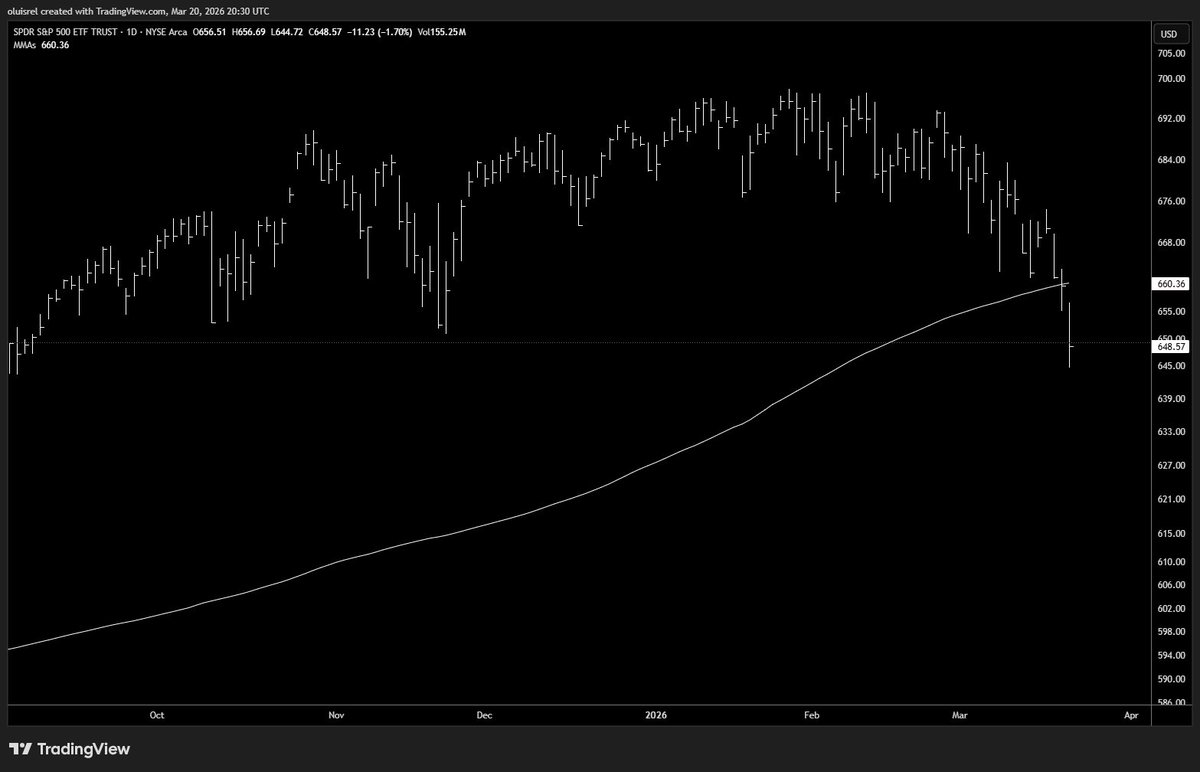Click the 645.00 price axis label
Image resolution: width=1200 pixels, height=772 pixels.
tap(1170, 366)
